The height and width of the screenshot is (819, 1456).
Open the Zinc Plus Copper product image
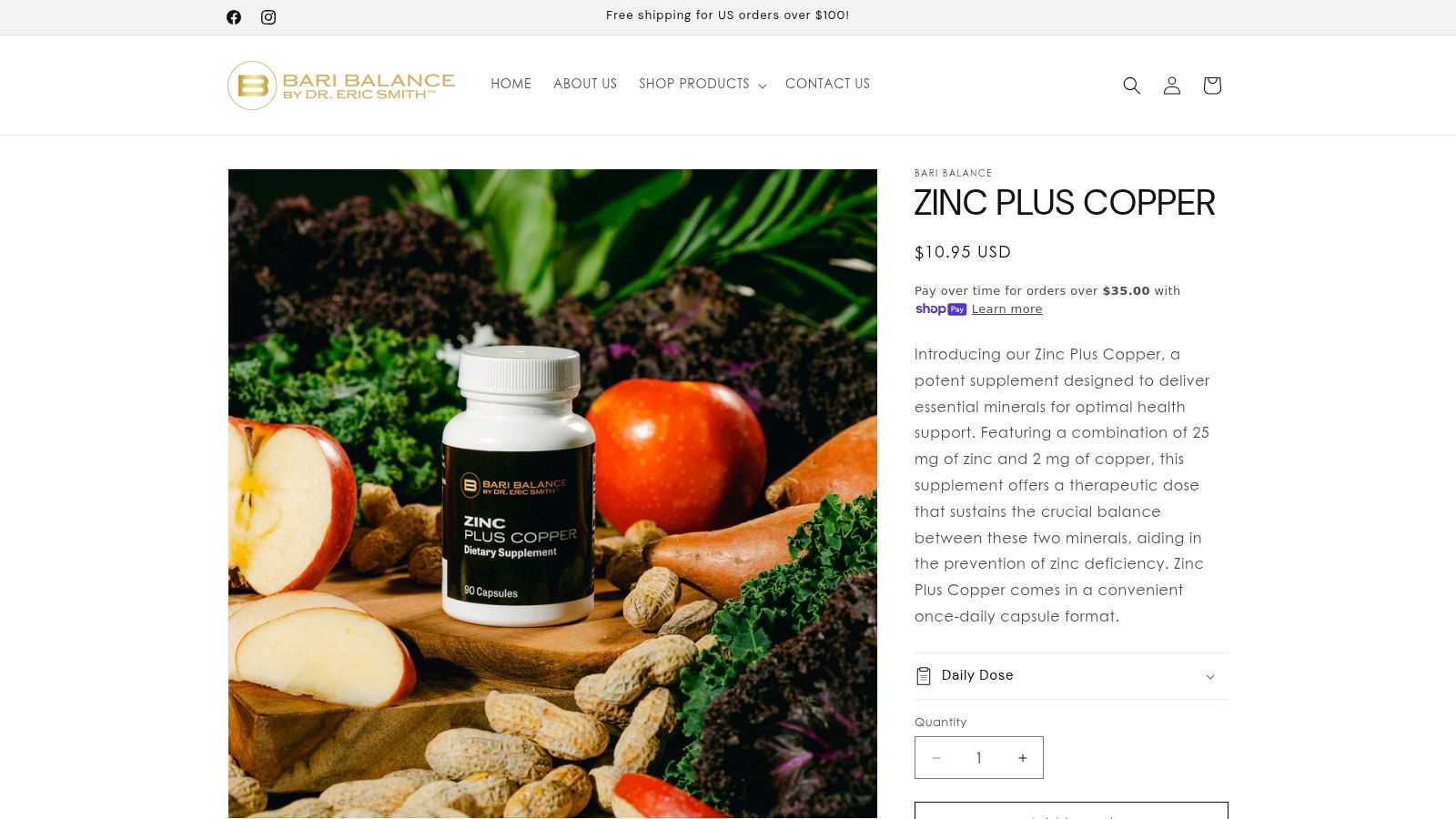tap(552, 493)
